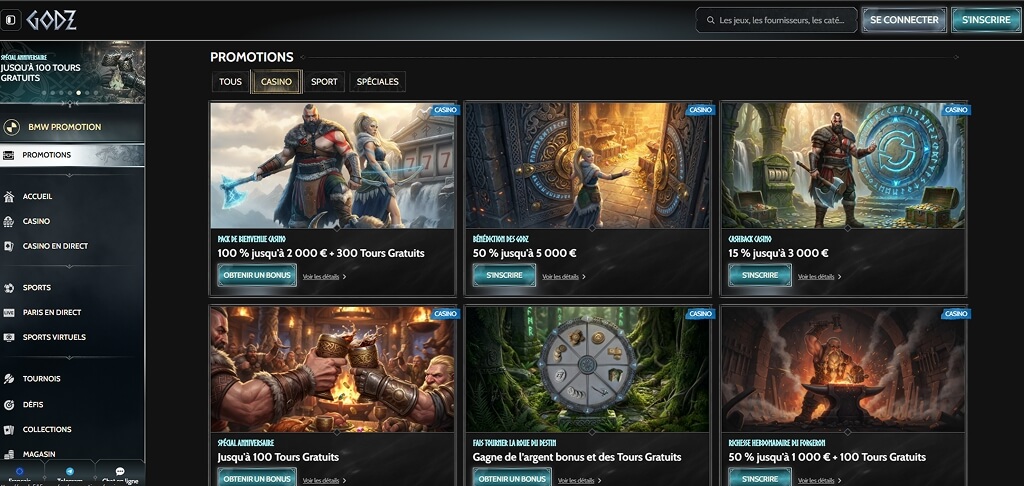Viewport: 1024px width, 486px height.
Task: Open Sports via the soccer ball icon
Action: [8, 287]
